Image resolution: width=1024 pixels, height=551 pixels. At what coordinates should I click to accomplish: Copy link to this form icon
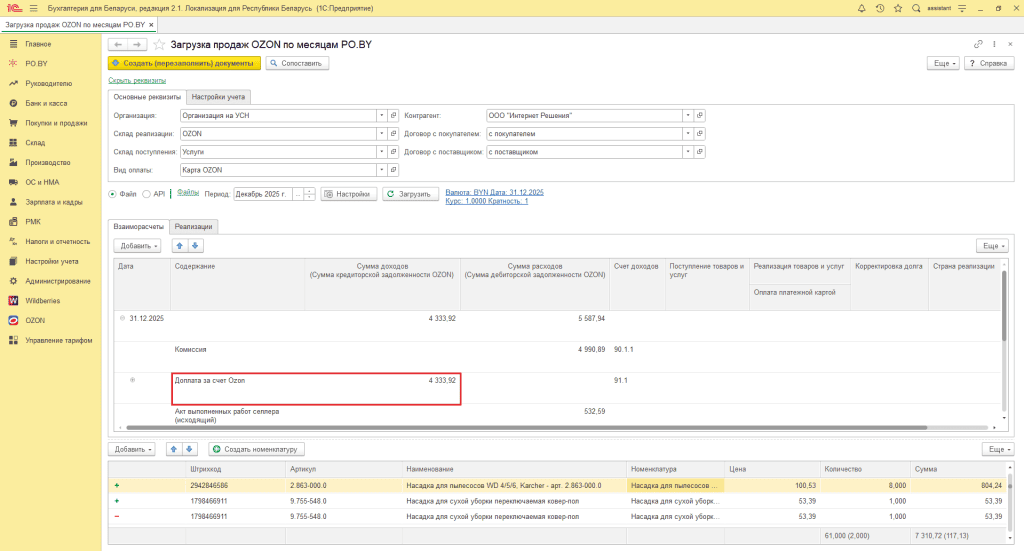point(978,44)
